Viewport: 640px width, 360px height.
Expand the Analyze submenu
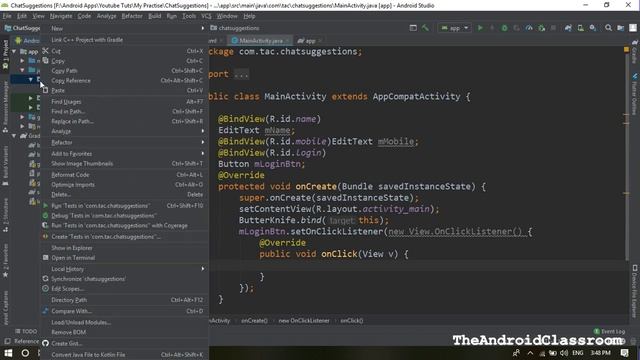coord(124,131)
